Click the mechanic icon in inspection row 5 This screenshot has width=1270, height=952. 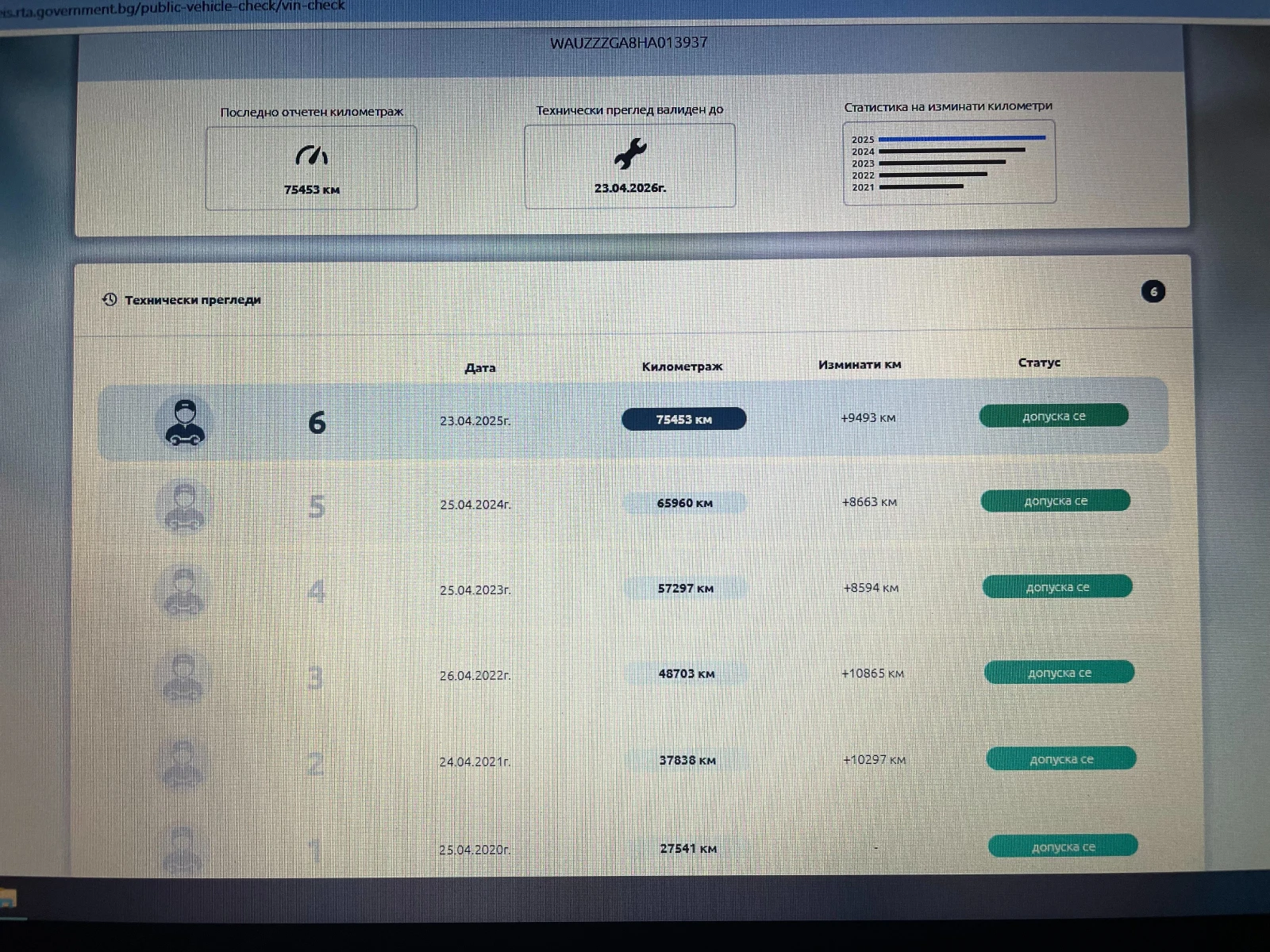coord(184,506)
